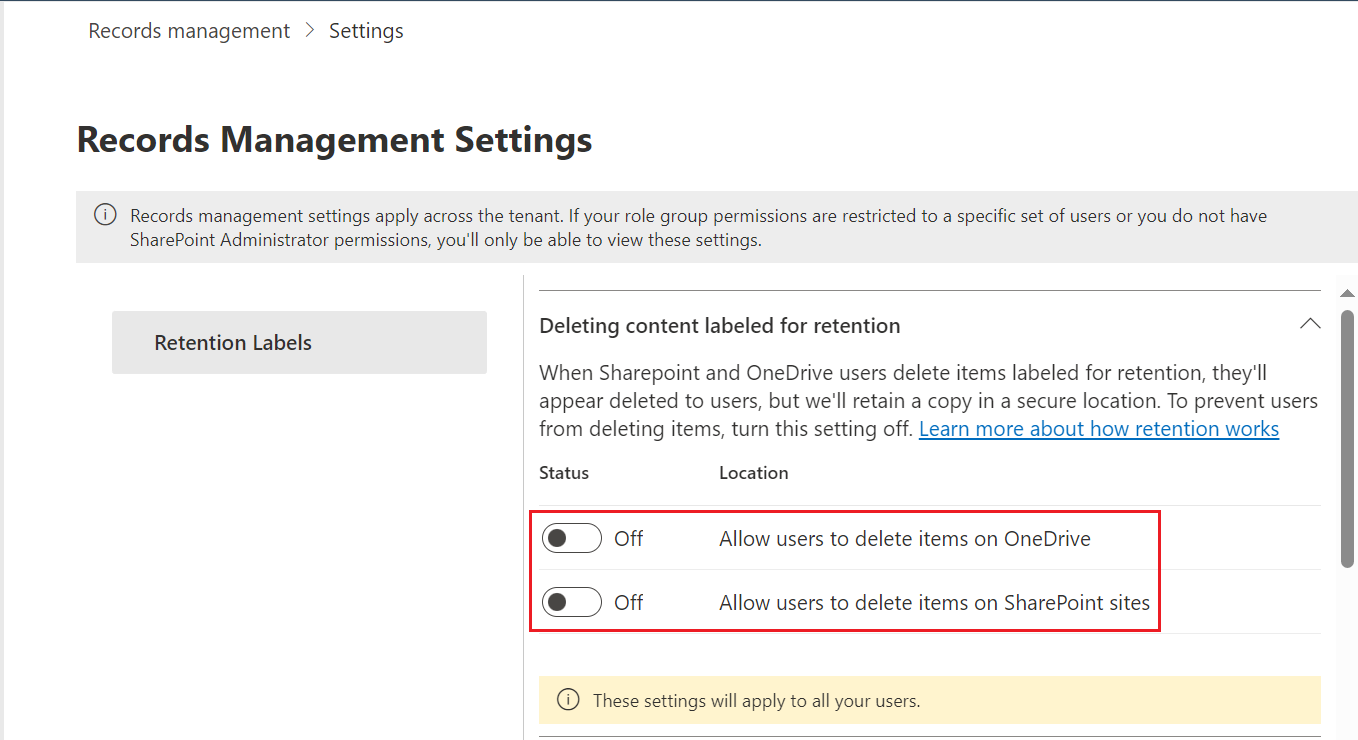Toggle the Off switch for OneDrive deletions
The image size is (1358, 740).
(x=571, y=537)
